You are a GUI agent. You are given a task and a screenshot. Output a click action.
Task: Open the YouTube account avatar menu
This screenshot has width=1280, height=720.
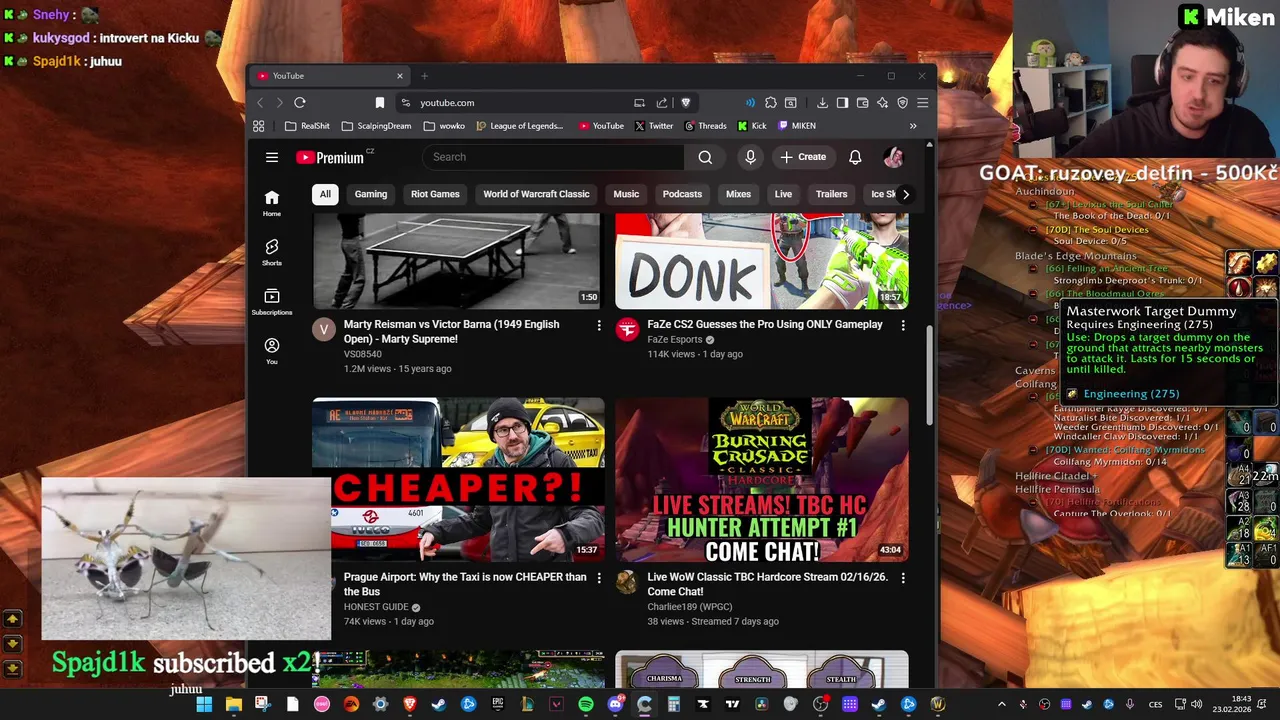click(893, 157)
